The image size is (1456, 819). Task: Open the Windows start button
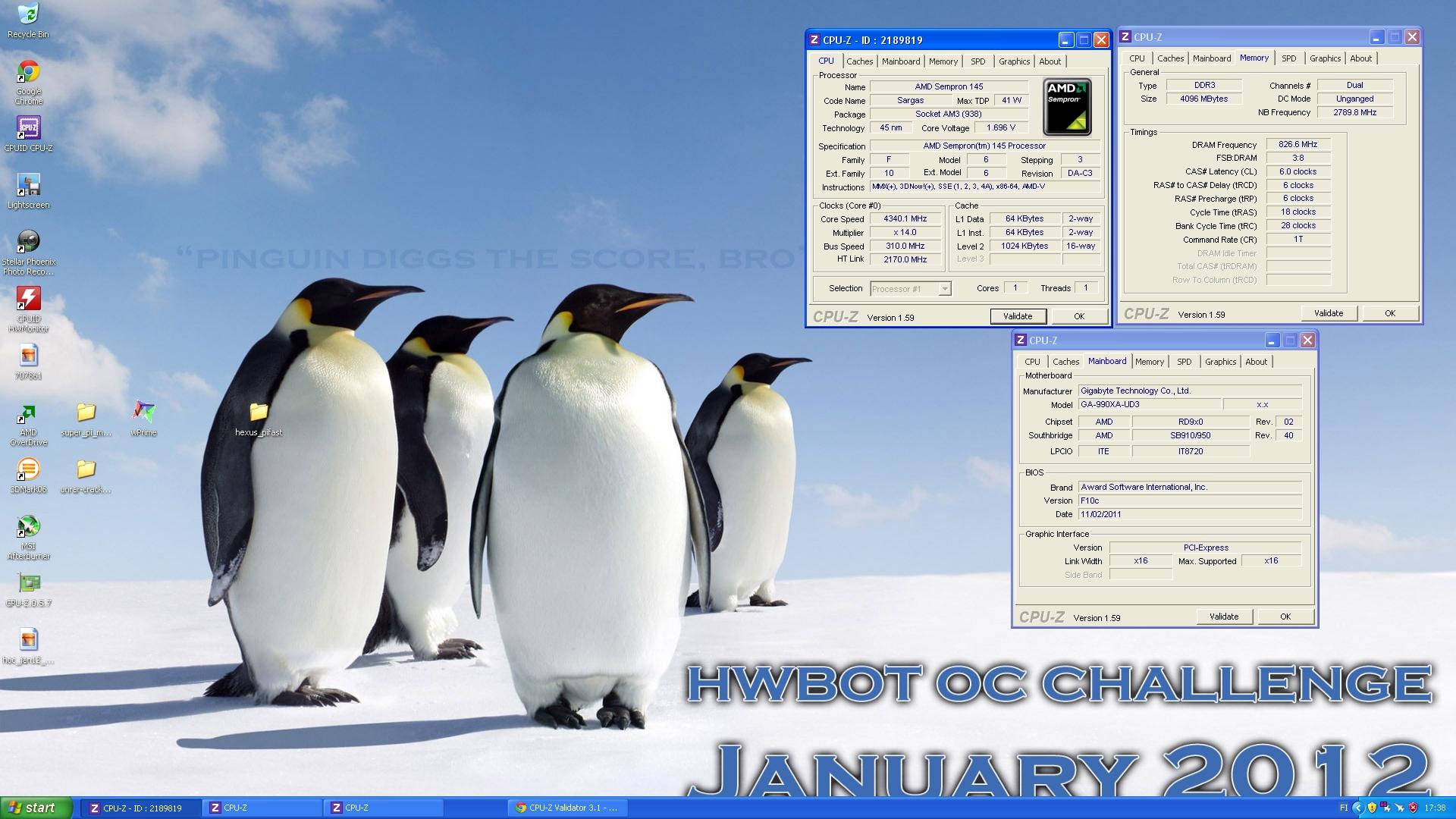36,808
